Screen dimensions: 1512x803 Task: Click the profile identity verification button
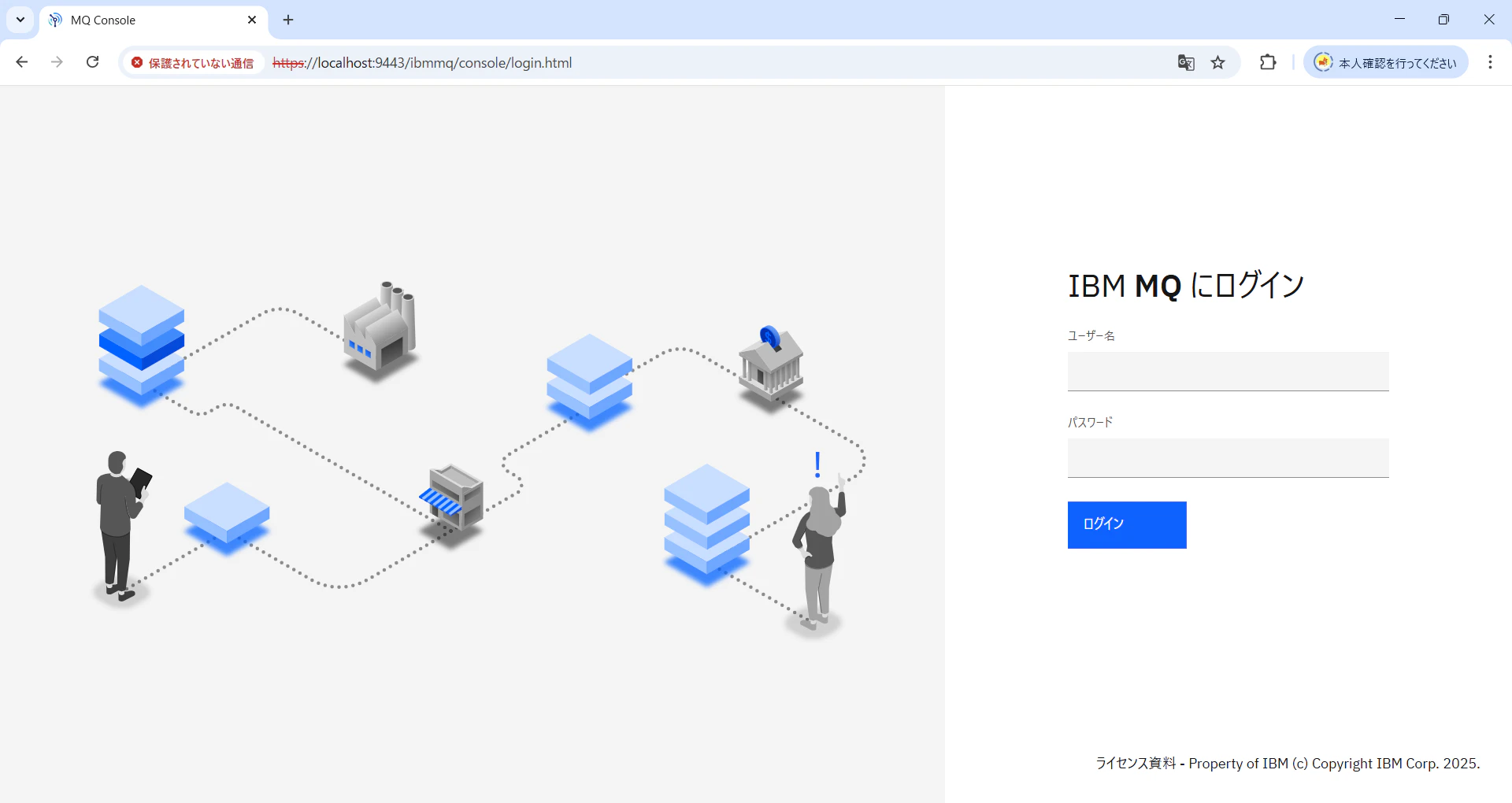point(1386,63)
